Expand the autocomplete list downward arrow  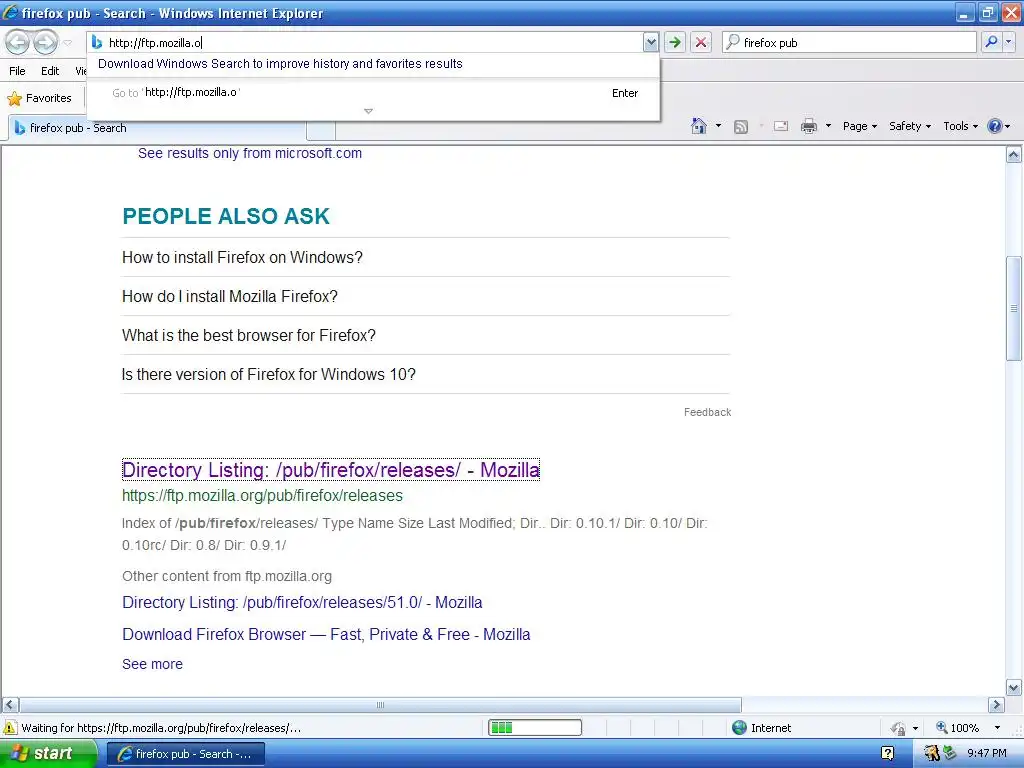(368, 111)
